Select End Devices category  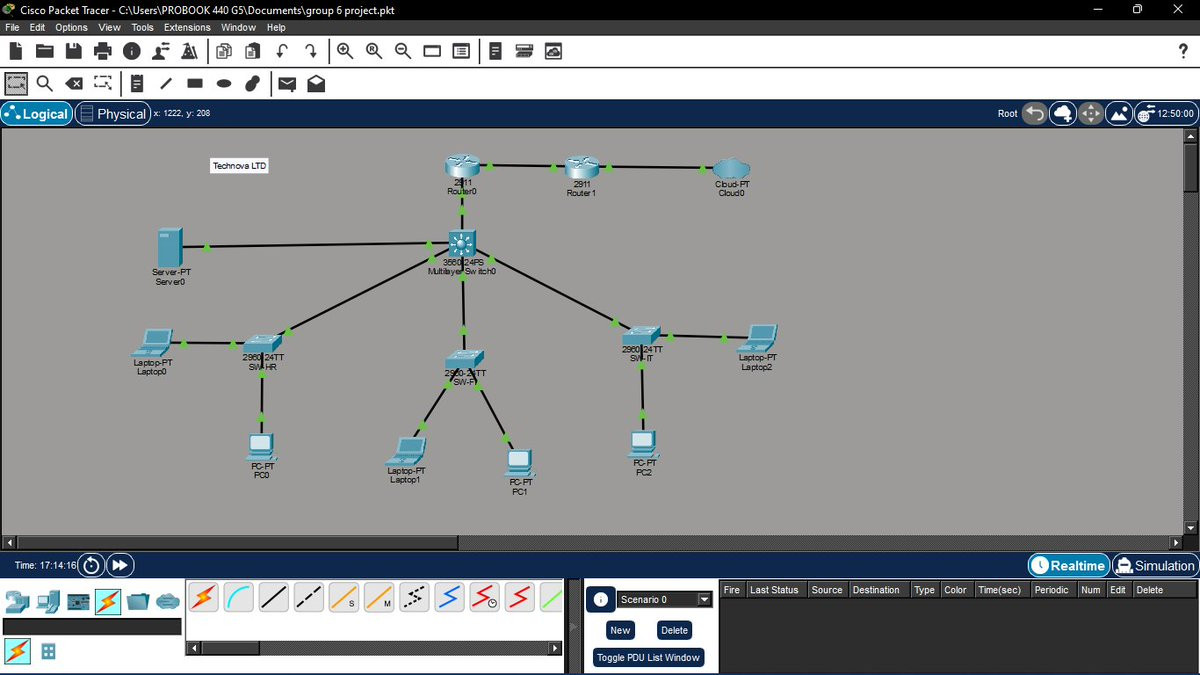[x=47, y=601]
